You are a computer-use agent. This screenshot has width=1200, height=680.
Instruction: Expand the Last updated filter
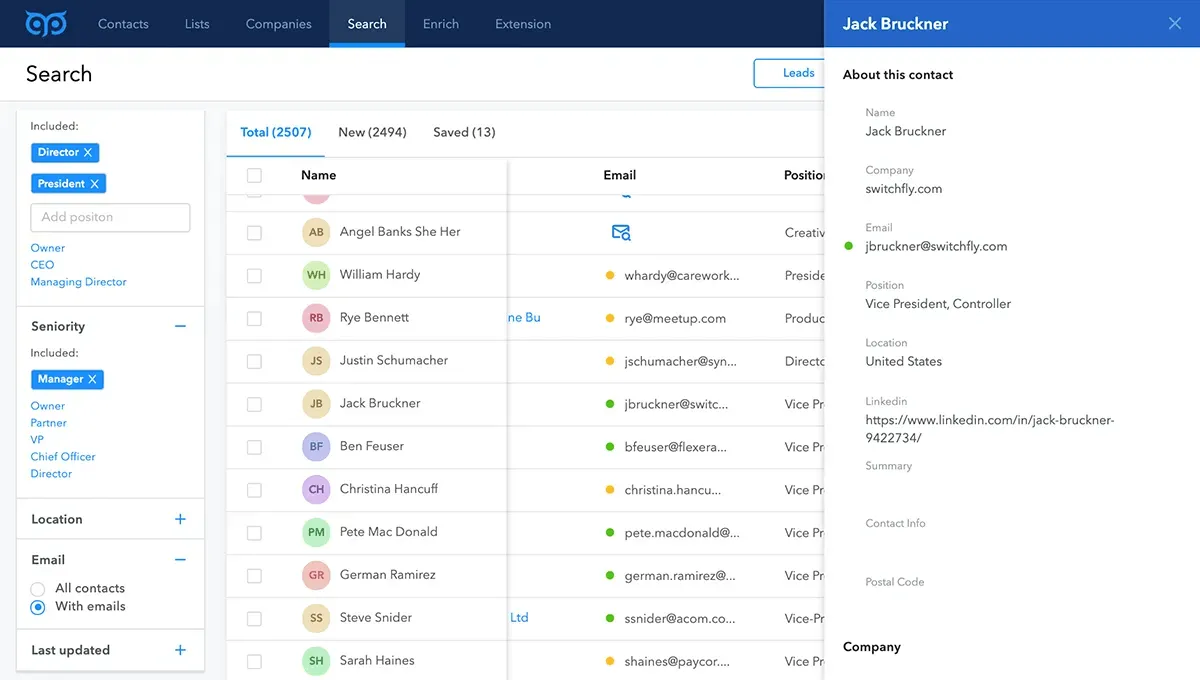(180, 650)
